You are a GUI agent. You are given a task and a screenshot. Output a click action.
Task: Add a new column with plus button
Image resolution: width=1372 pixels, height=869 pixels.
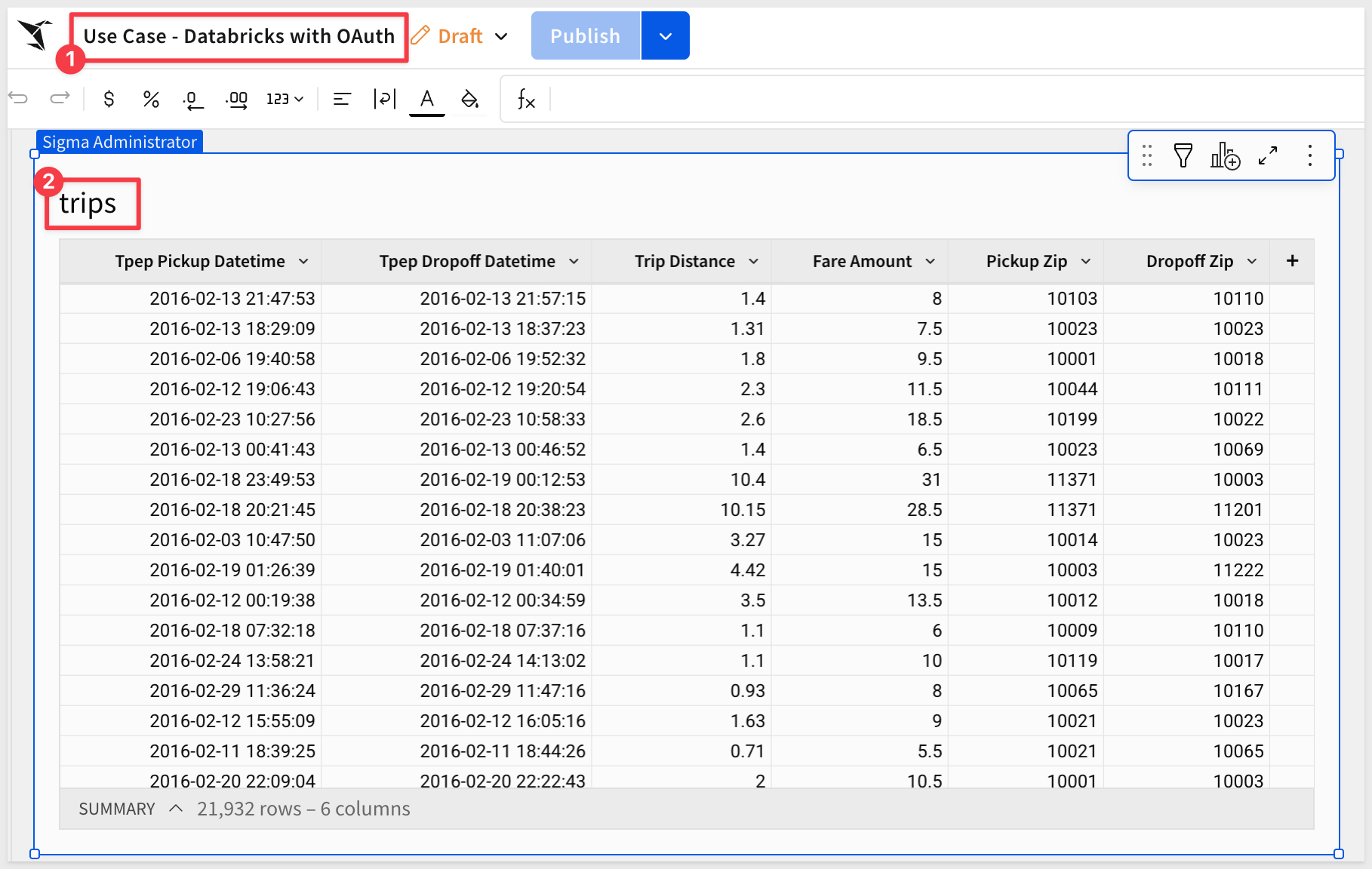(x=1292, y=261)
